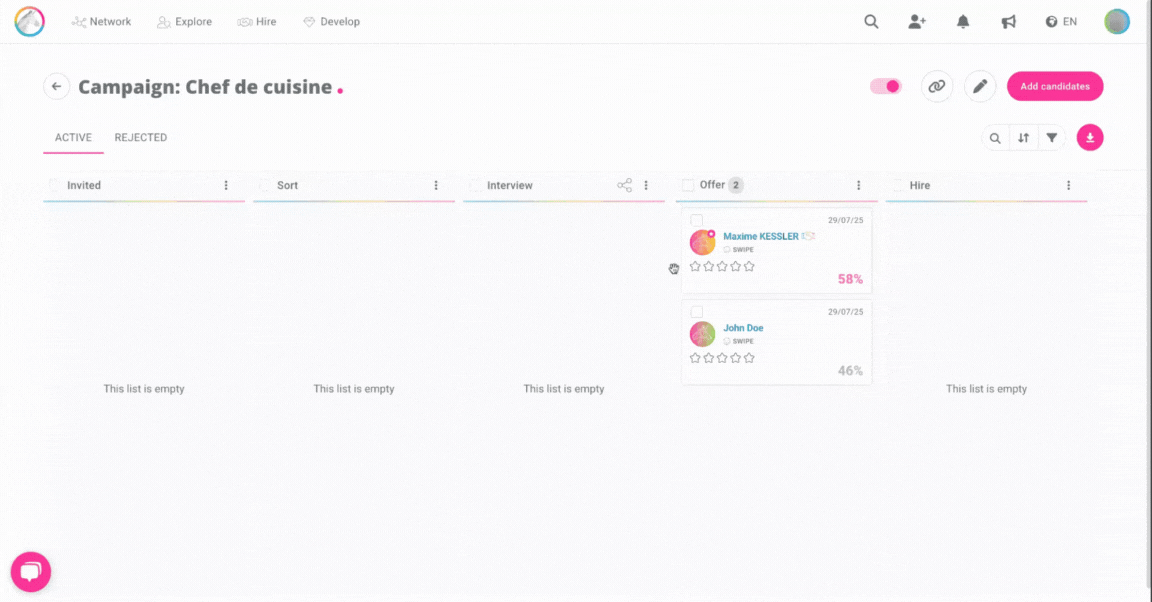
Task: Click Add candidates button
Action: click(1055, 87)
